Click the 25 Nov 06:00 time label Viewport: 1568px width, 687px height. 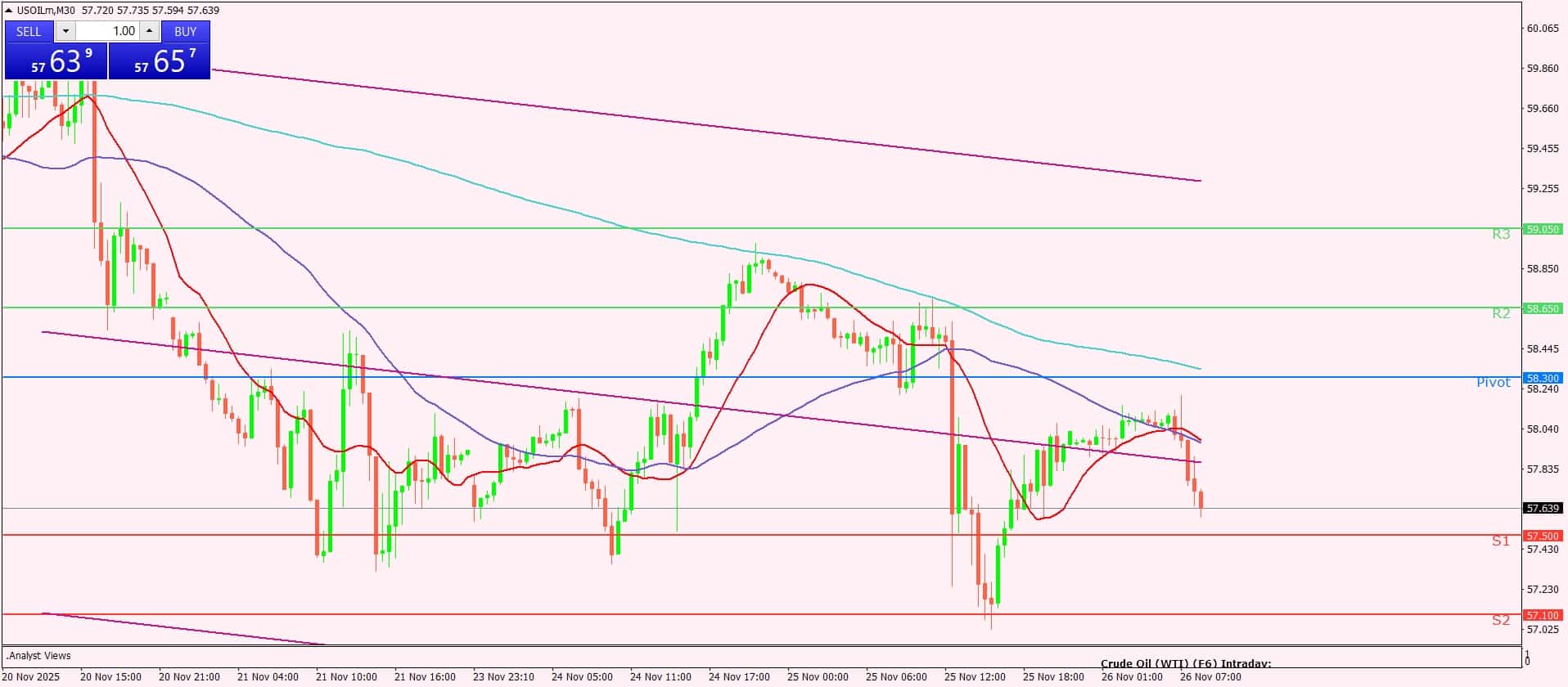pyautogui.click(x=896, y=677)
